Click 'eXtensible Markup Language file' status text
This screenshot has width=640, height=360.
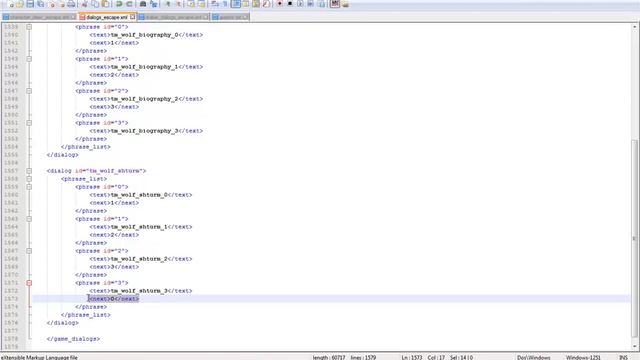tap(39, 358)
